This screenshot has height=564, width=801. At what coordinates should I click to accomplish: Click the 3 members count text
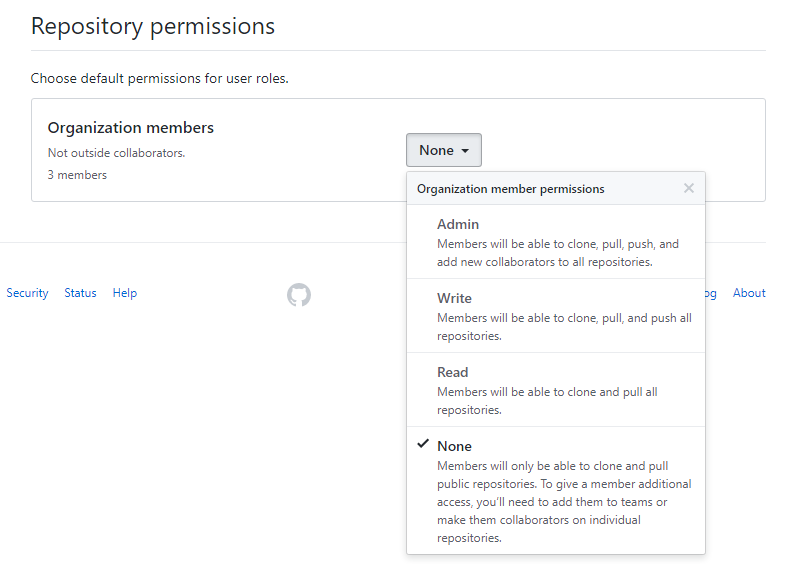[x=77, y=175]
